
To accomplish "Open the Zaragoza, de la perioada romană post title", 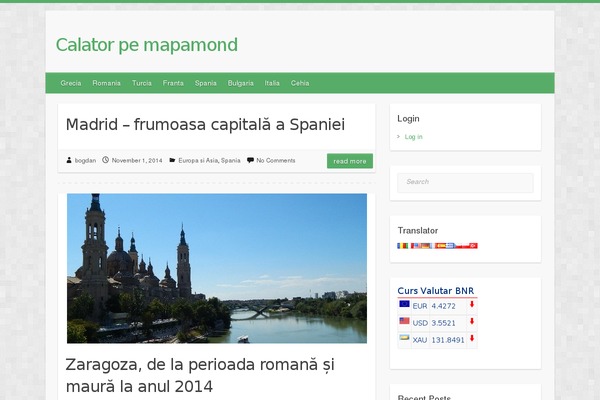I will pos(200,375).
